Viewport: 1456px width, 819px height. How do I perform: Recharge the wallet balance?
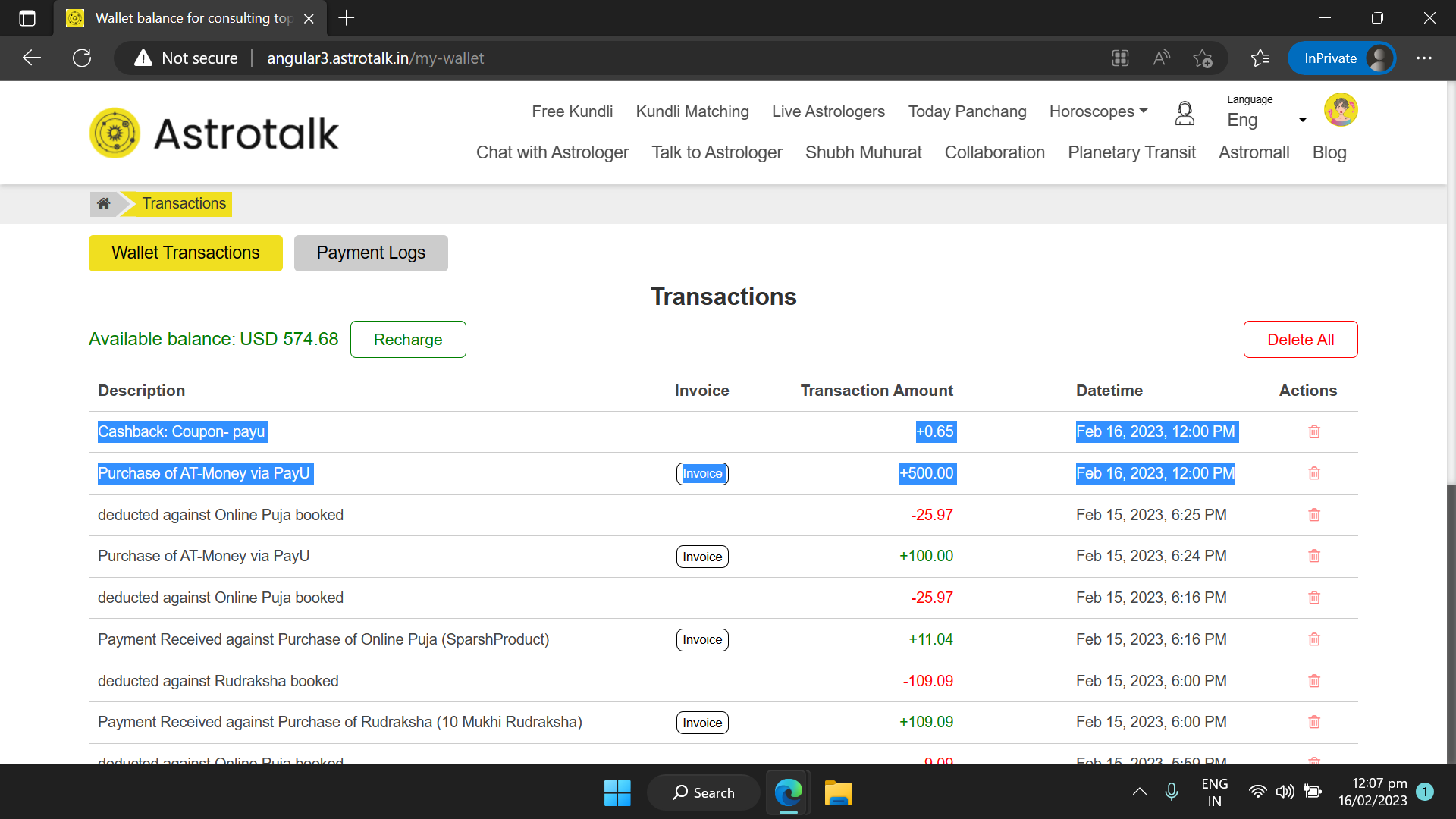[408, 340]
